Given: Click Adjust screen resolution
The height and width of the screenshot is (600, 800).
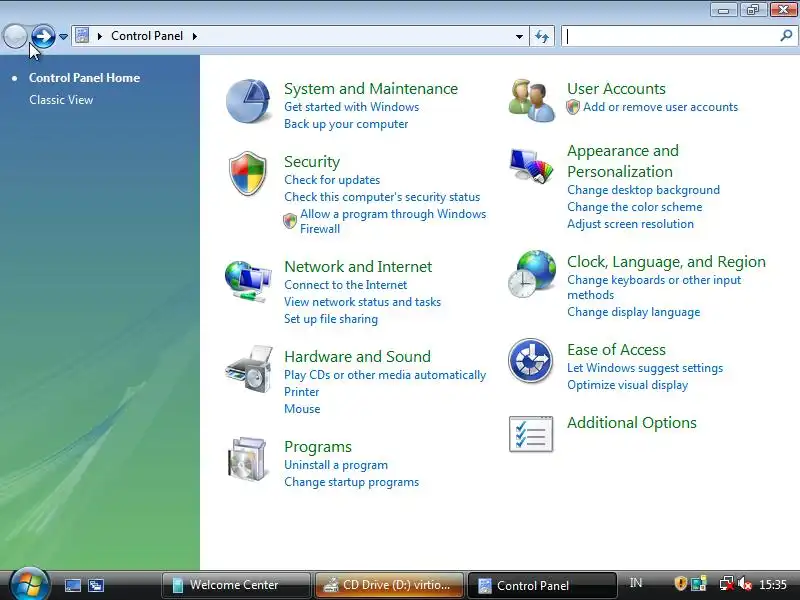Looking at the screenshot, I should click(x=631, y=224).
